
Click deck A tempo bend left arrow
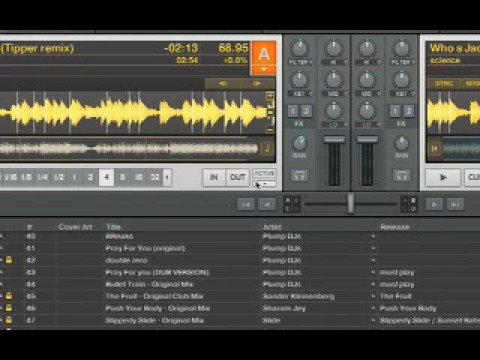(223, 84)
